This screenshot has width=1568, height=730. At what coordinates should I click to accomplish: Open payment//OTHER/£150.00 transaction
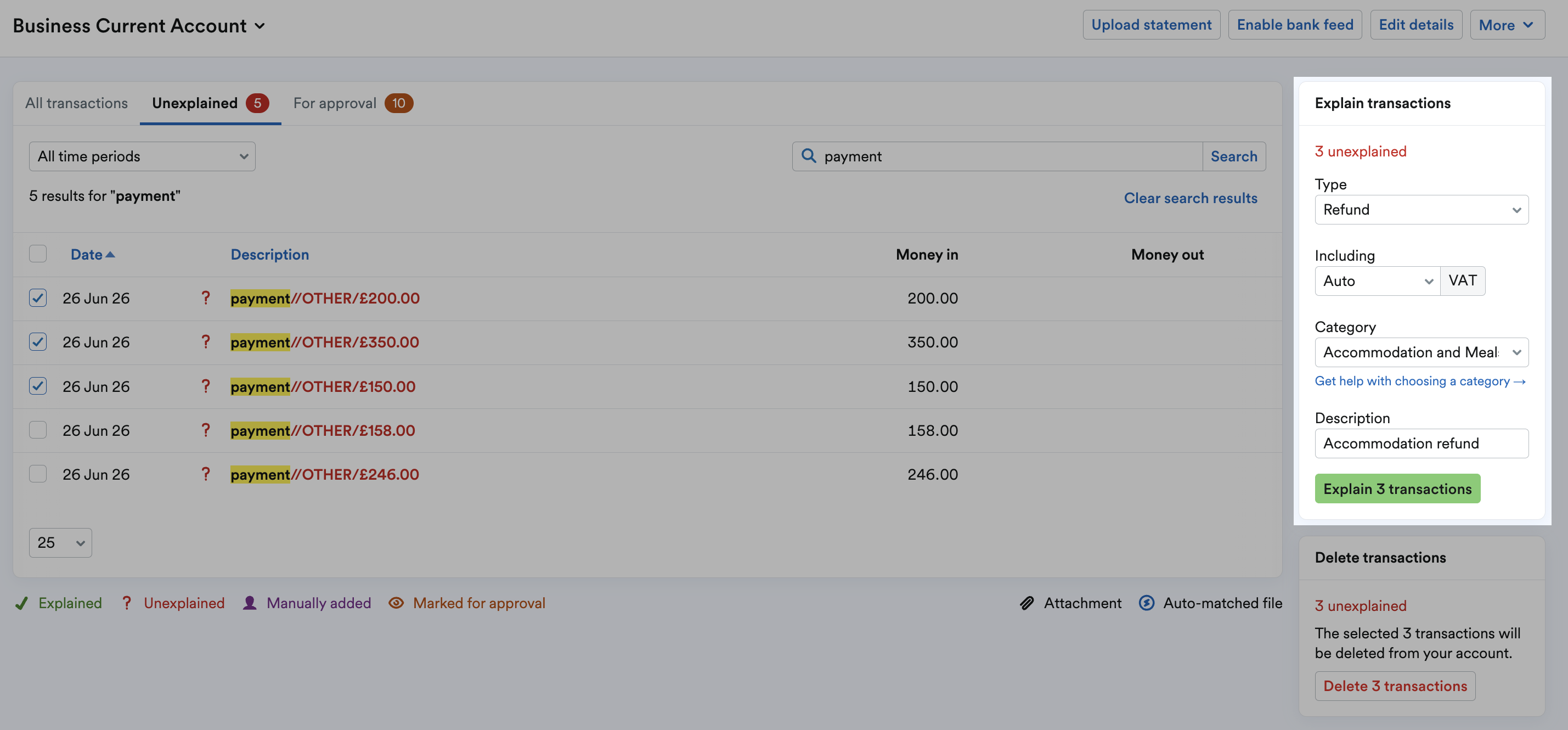[323, 386]
